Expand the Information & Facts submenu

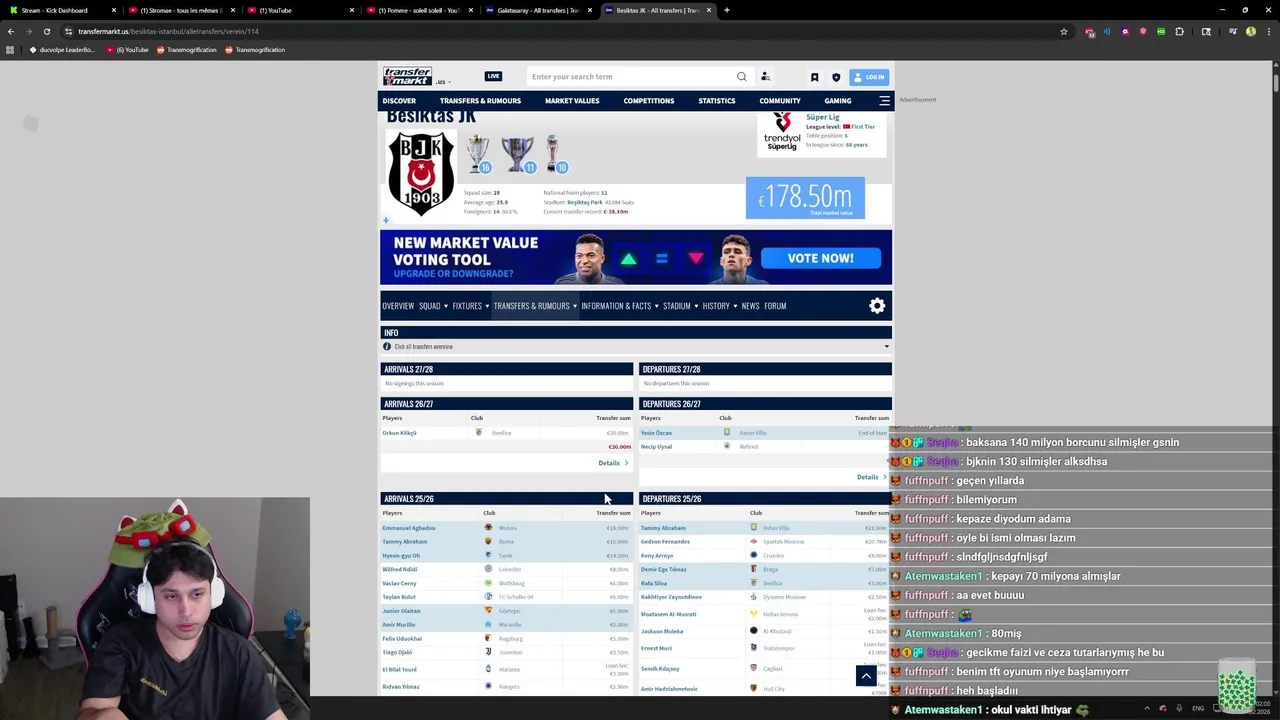click(656, 306)
